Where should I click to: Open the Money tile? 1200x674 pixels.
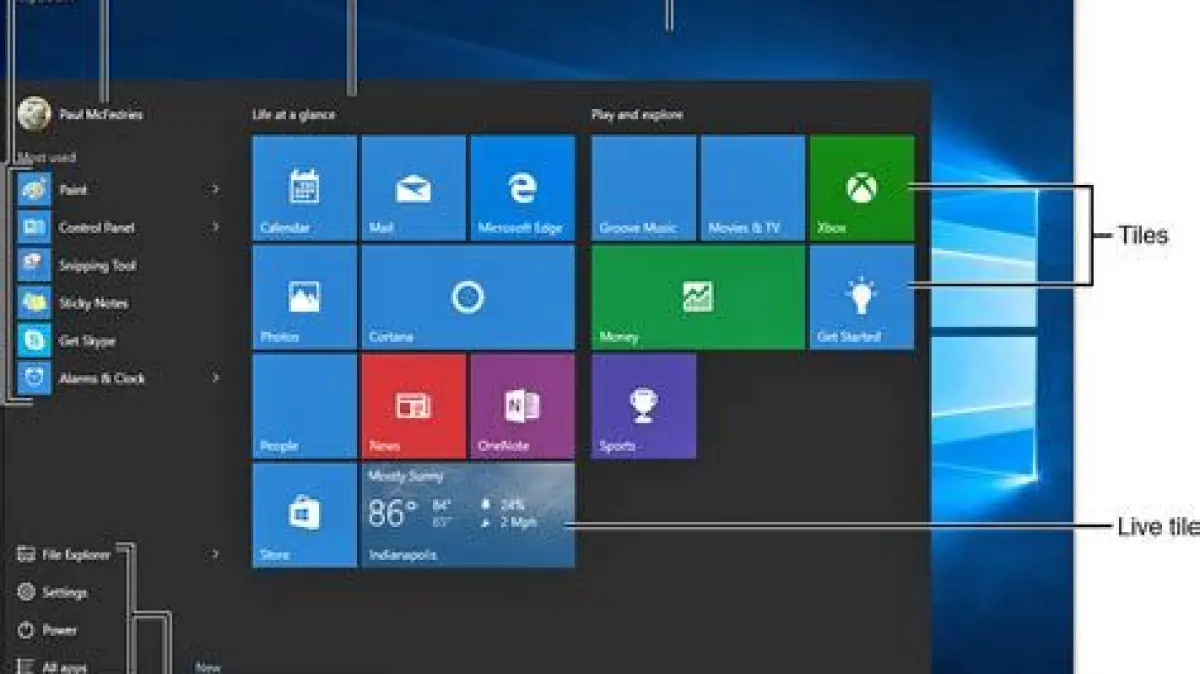(698, 297)
